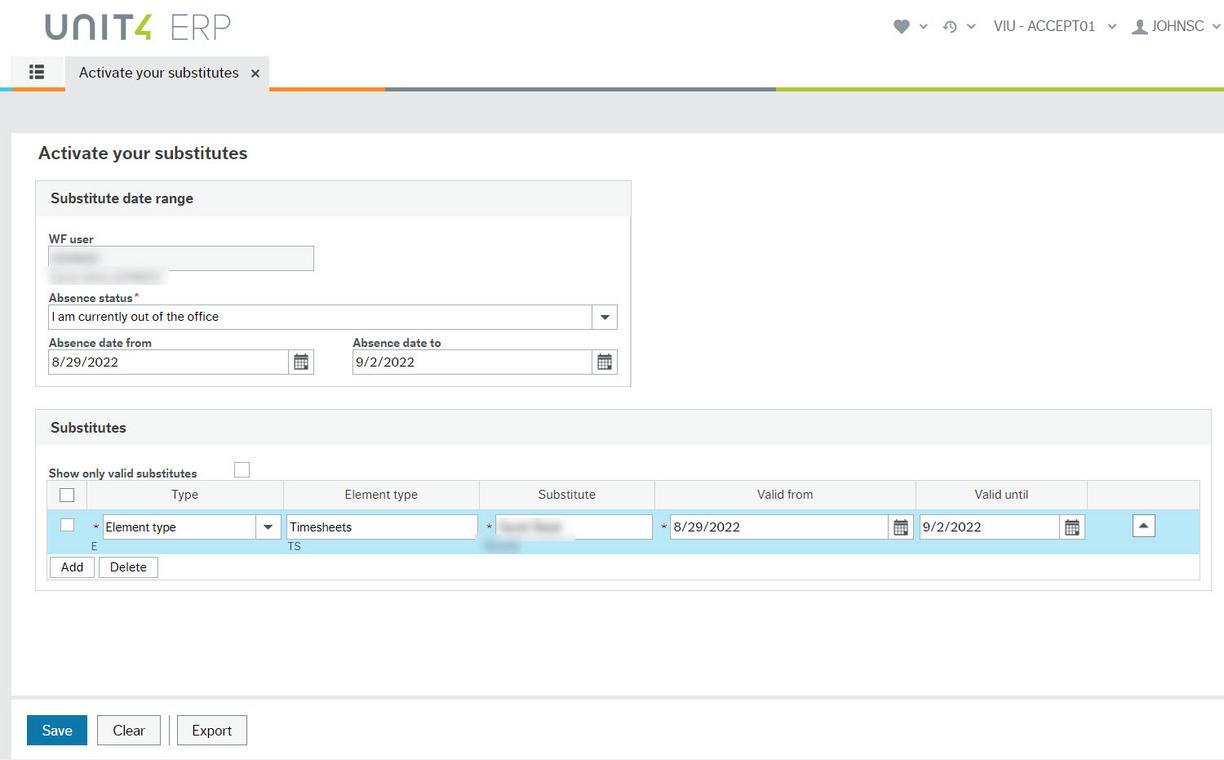
Task: Click inside the Timesheets element type field
Action: click(380, 525)
